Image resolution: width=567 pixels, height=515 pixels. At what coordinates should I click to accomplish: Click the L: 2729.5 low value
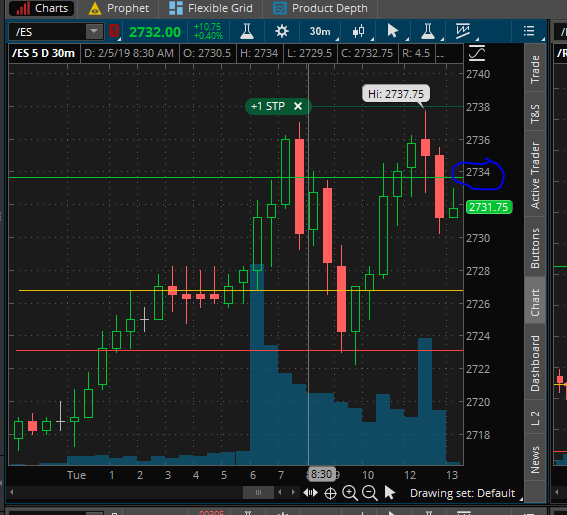click(x=310, y=53)
